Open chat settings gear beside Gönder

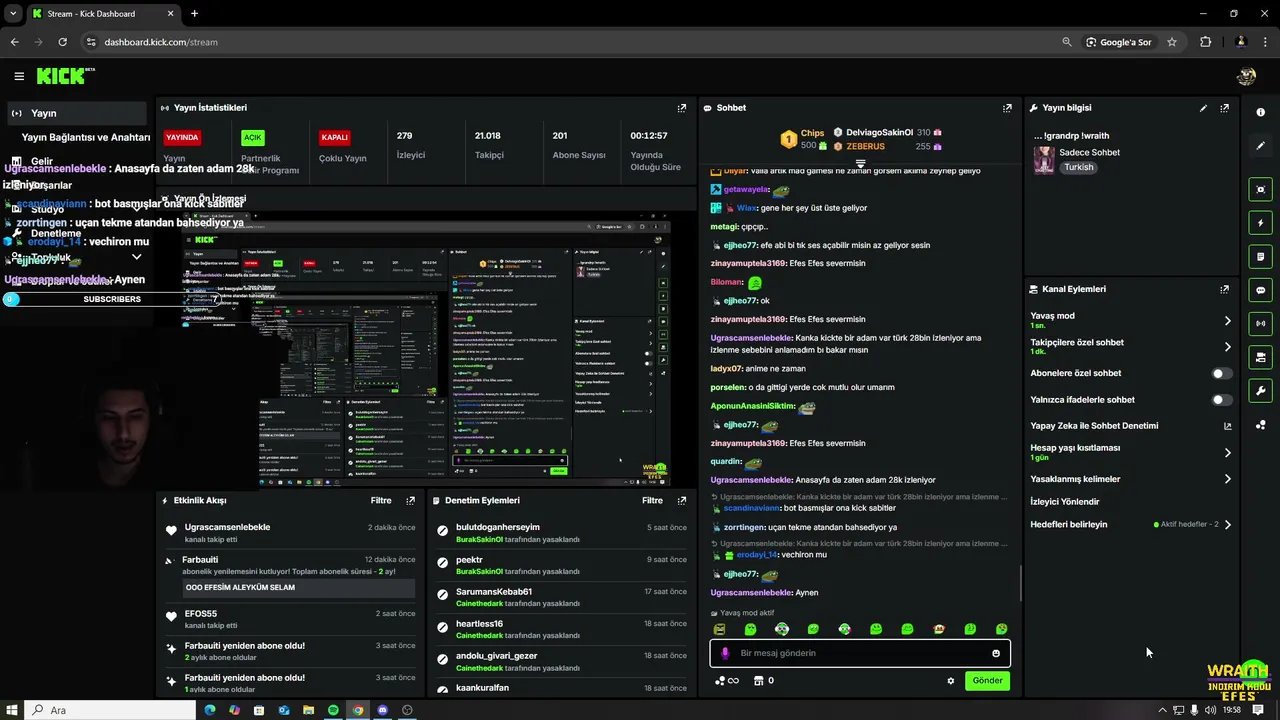(x=951, y=681)
